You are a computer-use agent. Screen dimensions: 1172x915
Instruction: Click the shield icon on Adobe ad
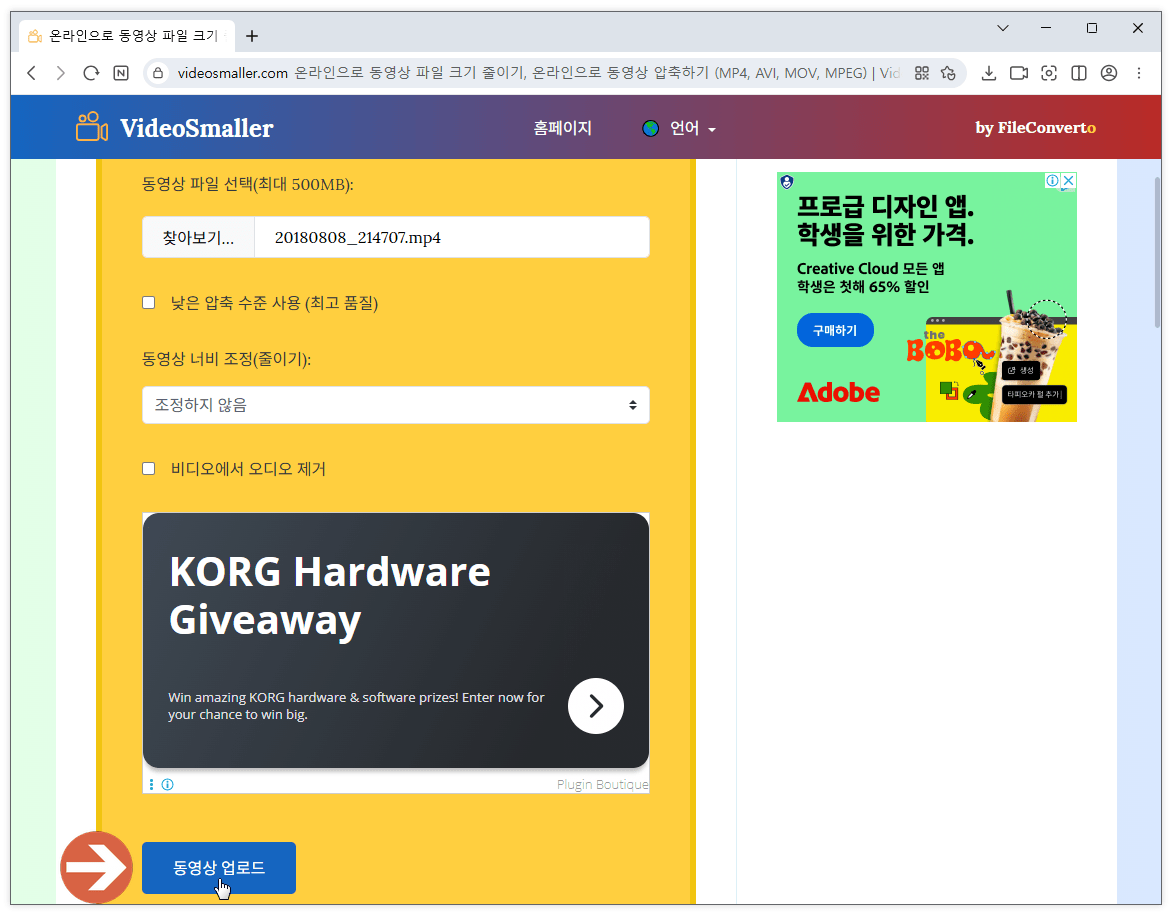[786, 182]
